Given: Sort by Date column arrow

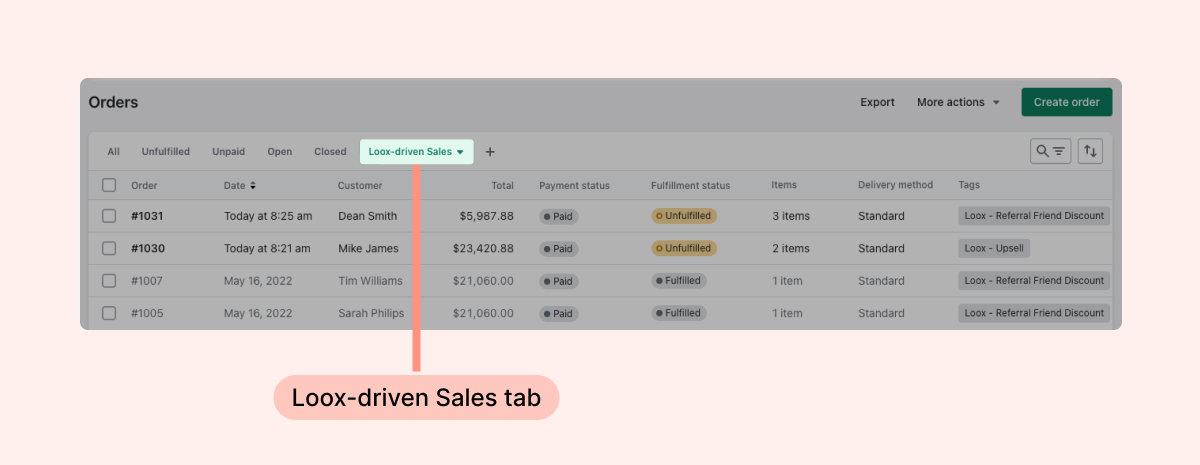Looking at the screenshot, I should pos(253,185).
